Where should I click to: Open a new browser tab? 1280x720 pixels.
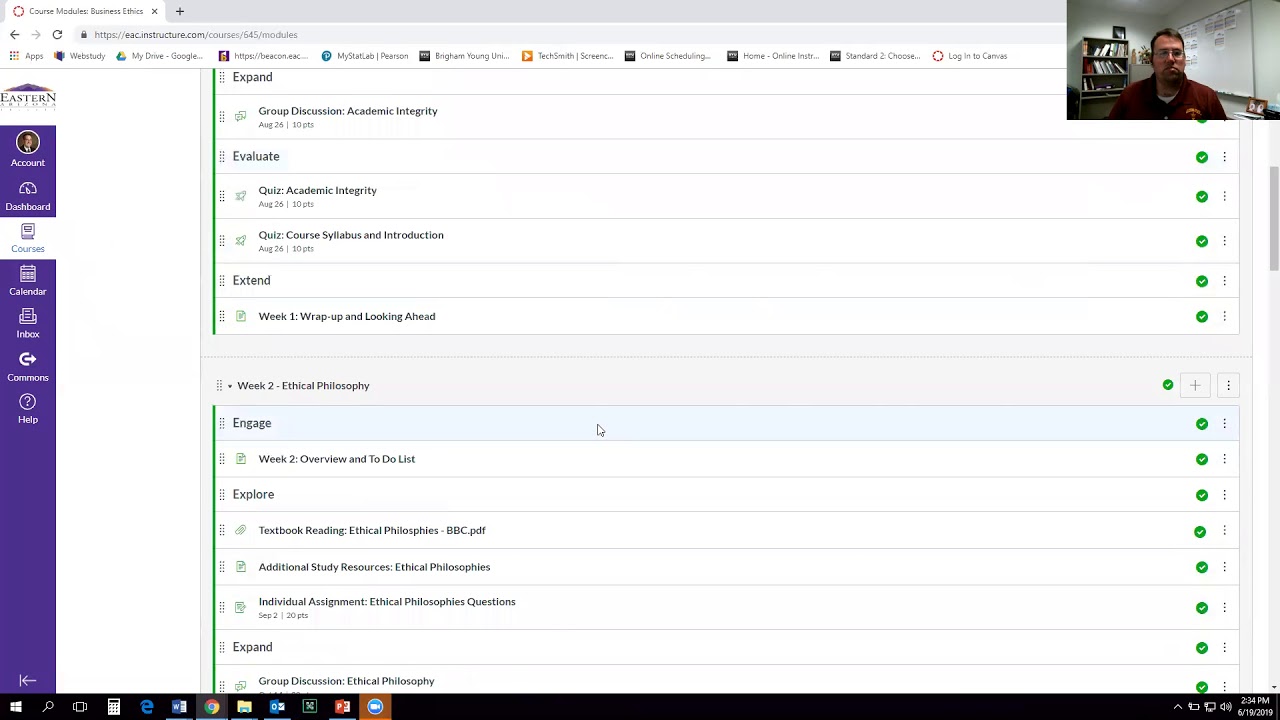coord(180,11)
